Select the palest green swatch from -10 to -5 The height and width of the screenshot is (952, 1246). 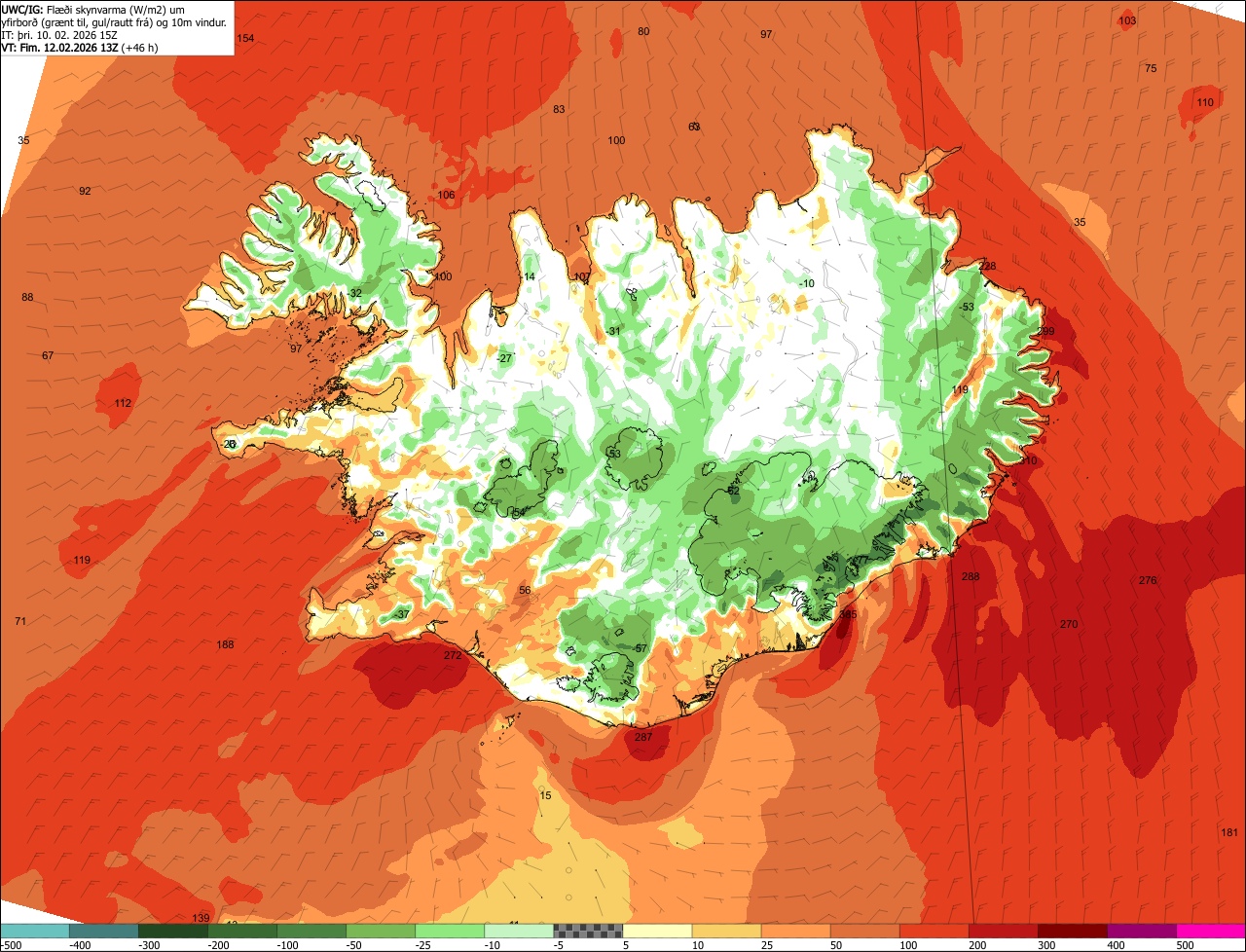(x=519, y=932)
